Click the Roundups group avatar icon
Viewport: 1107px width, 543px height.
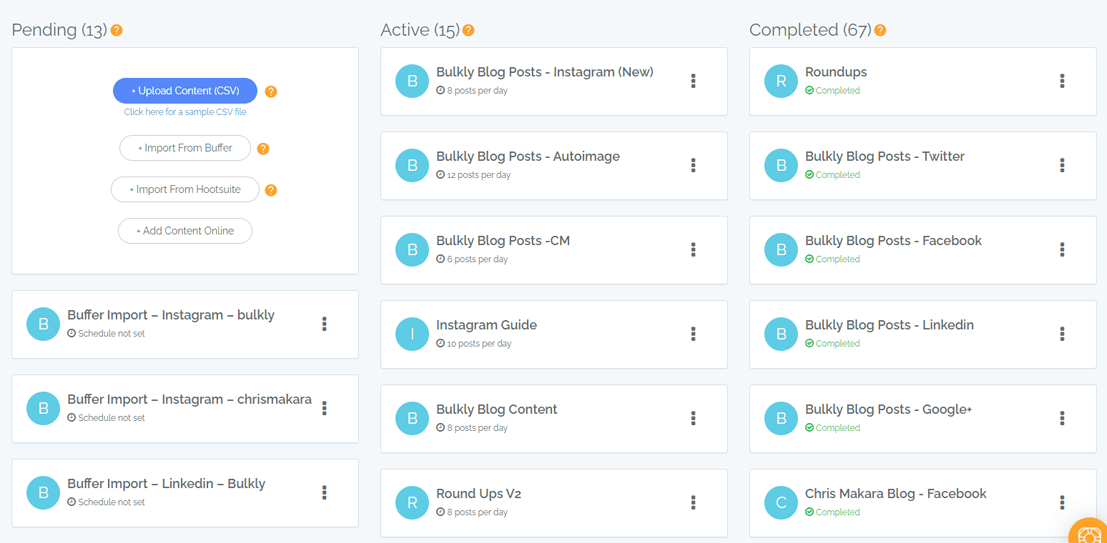tap(781, 81)
